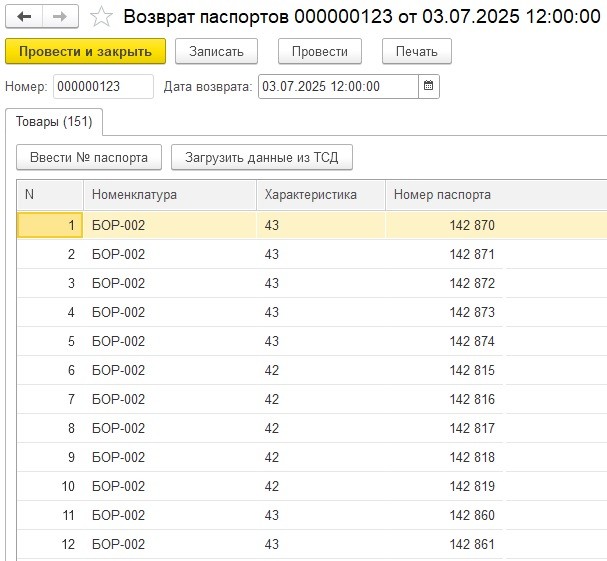Click the yellow Провести и закрыть button
Image resolution: width=607 pixels, height=561 pixels.
coord(85,52)
